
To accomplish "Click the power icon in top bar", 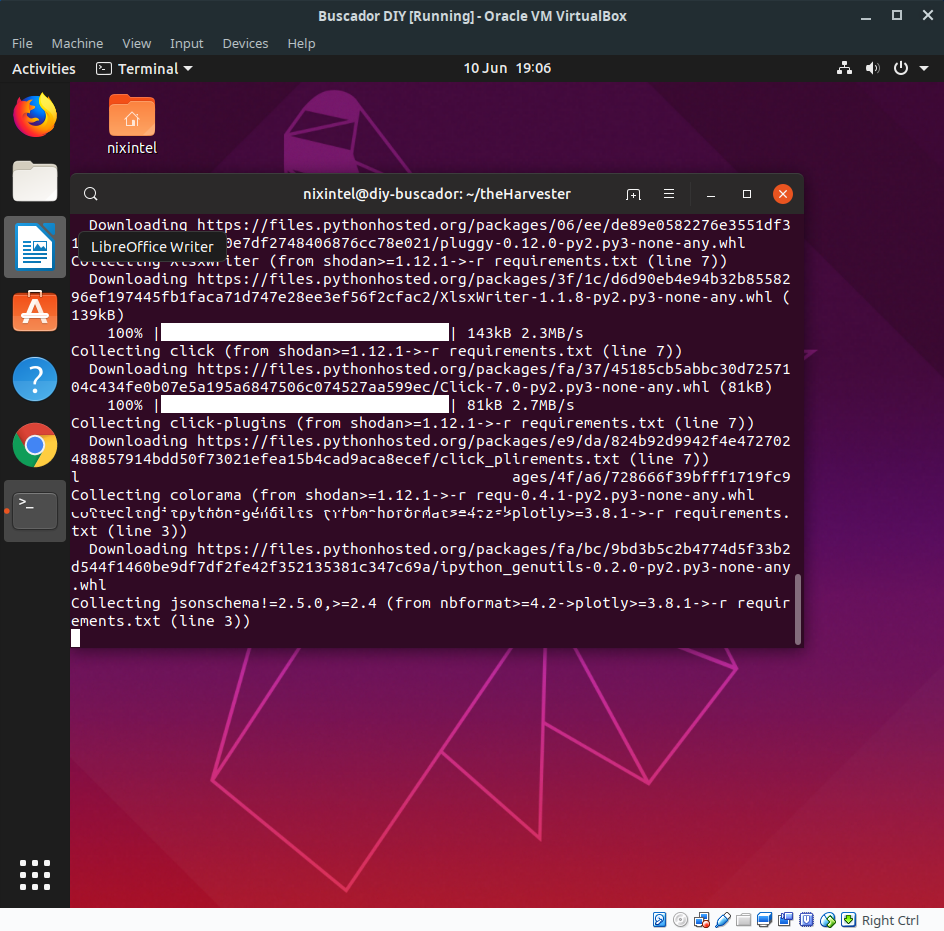I will tap(901, 68).
